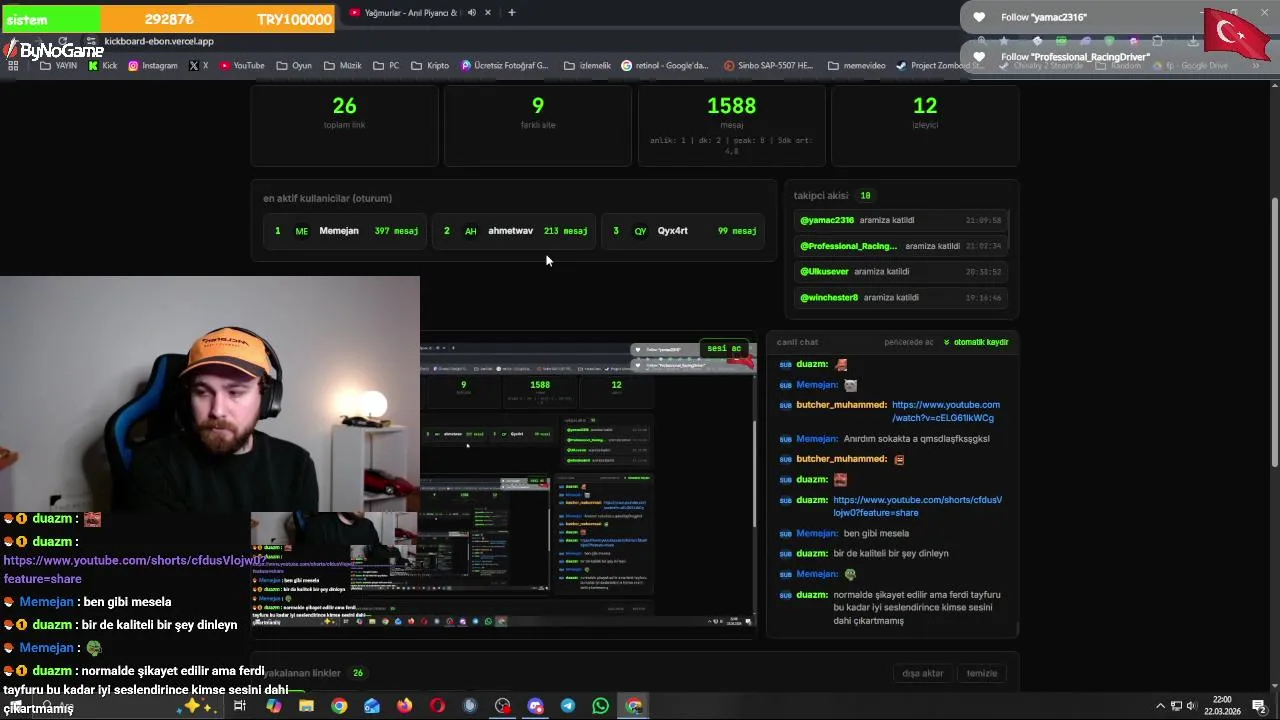This screenshot has height=720, width=1280.
Task: Open duazm's YouTube shorts link in chat
Action: pyautogui.click(x=918, y=506)
